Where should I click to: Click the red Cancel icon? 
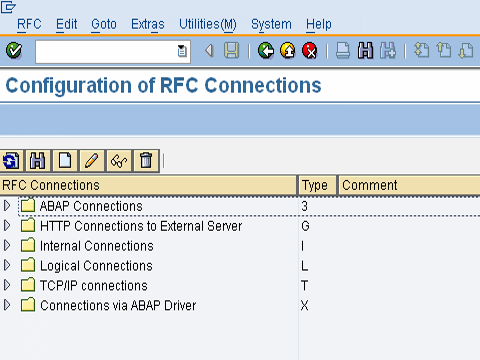click(x=310, y=51)
